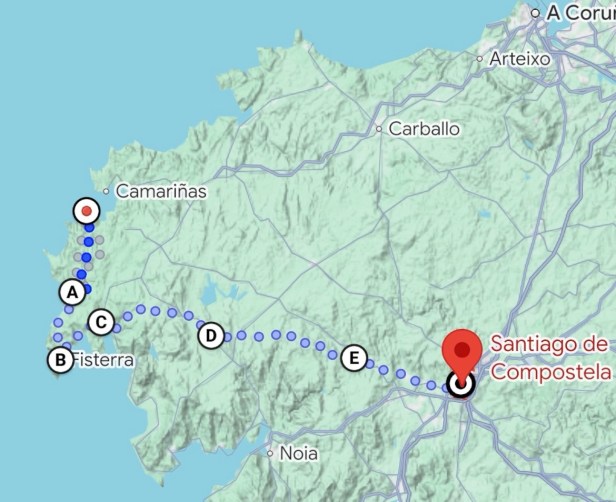
Task: Open waypoint marker E
Action: tap(354, 358)
